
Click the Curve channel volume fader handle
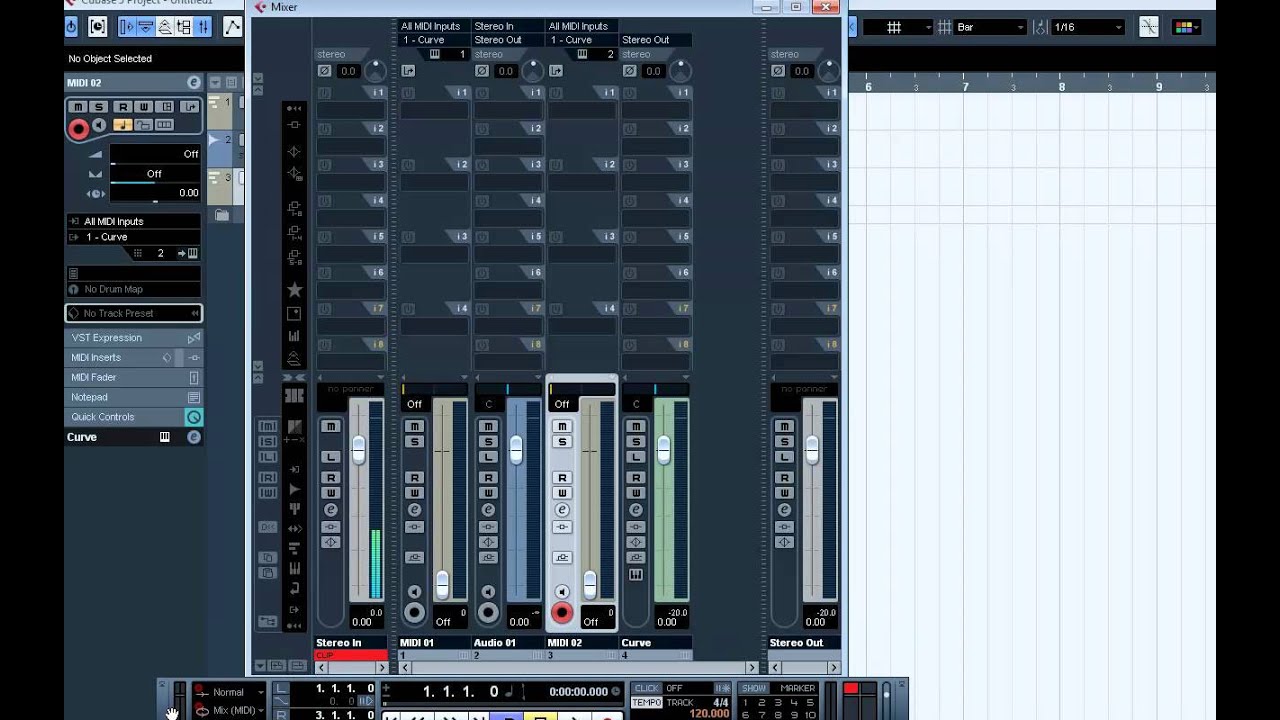663,450
